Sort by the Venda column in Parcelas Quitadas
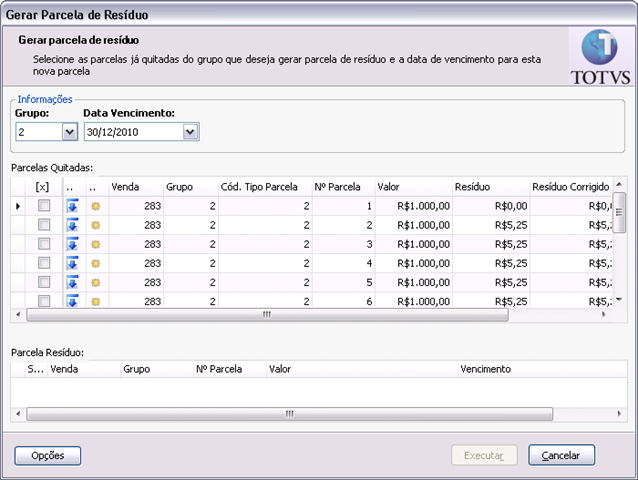Viewport: 638px width, 480px height. 136,187
